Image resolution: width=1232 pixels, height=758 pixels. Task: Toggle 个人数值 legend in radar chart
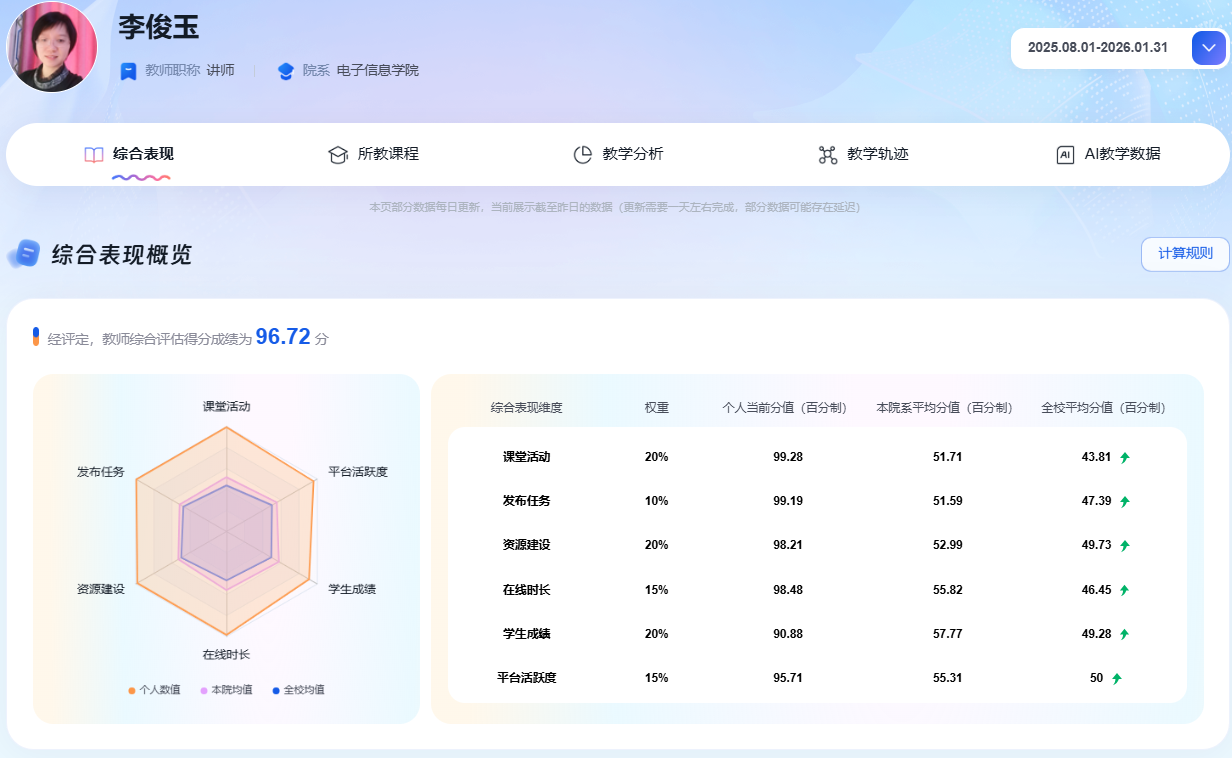coord(154,690)
